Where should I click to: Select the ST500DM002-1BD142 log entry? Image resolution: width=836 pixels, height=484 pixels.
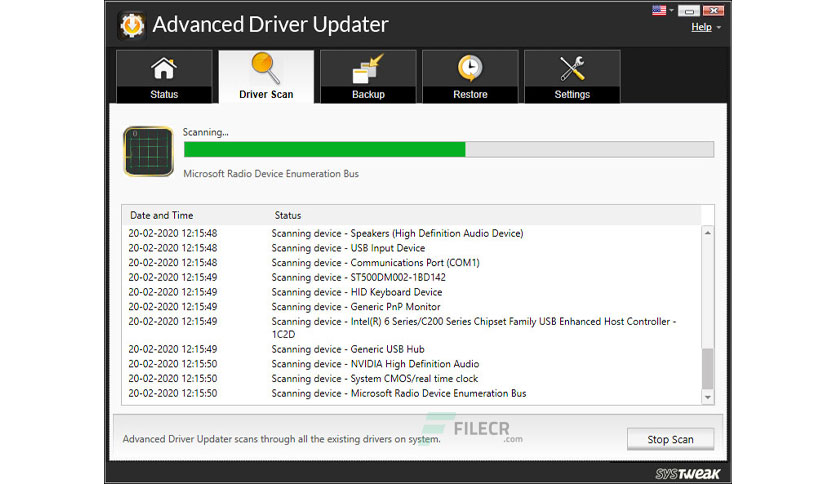coord(412,277)
